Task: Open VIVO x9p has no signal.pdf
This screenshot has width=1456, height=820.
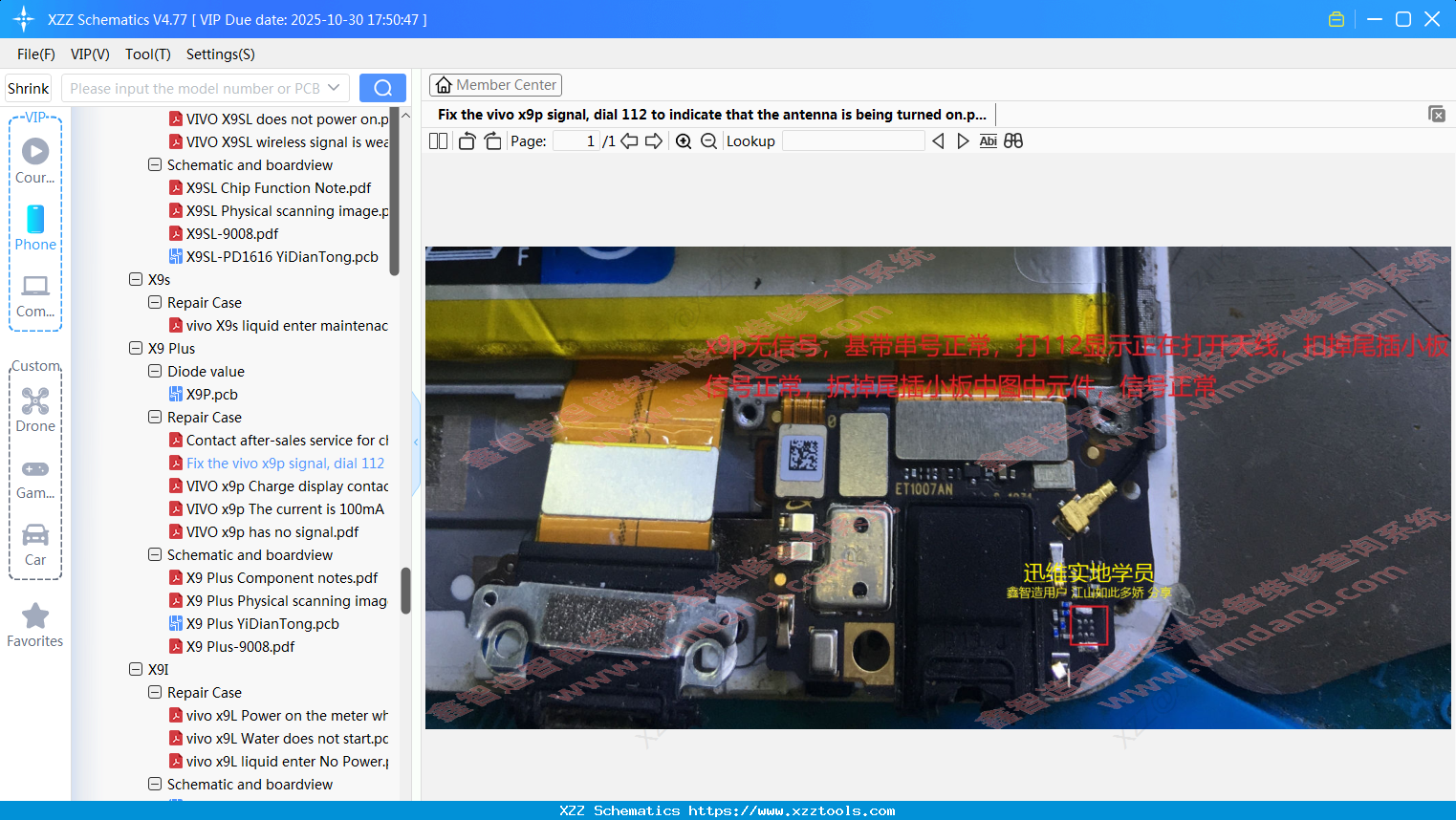Action: 272,531
